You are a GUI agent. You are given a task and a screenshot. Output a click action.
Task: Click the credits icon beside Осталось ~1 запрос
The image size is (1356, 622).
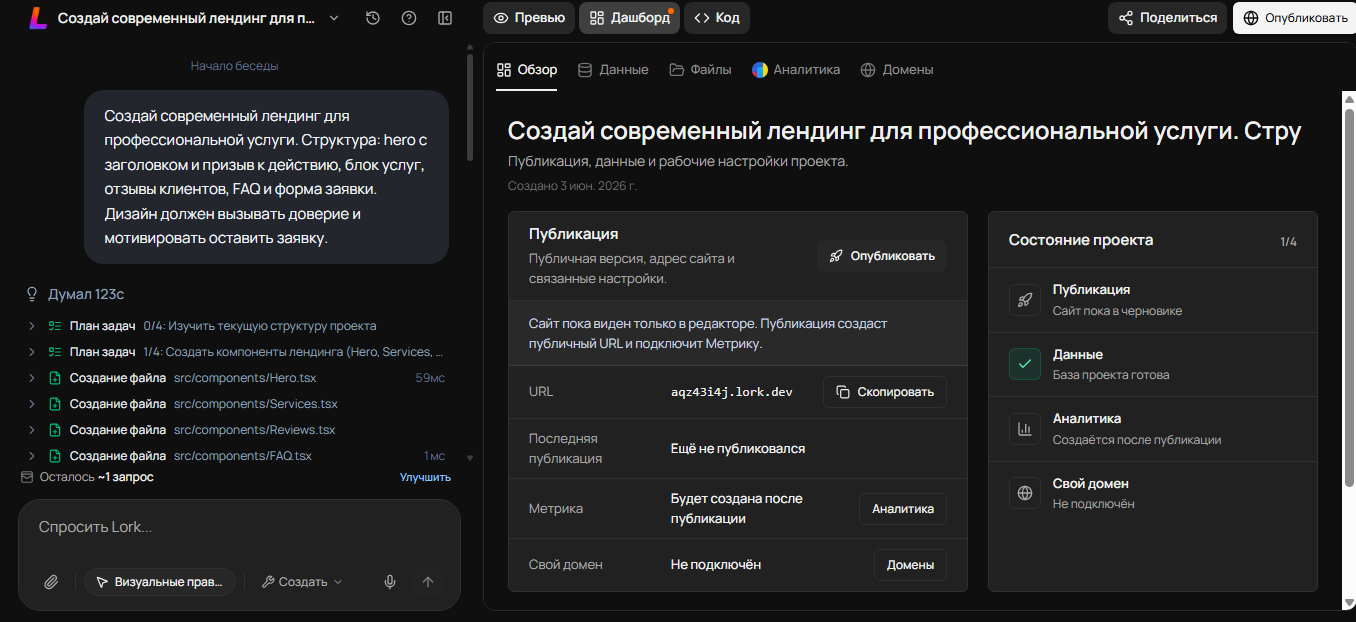click(27, 477)
